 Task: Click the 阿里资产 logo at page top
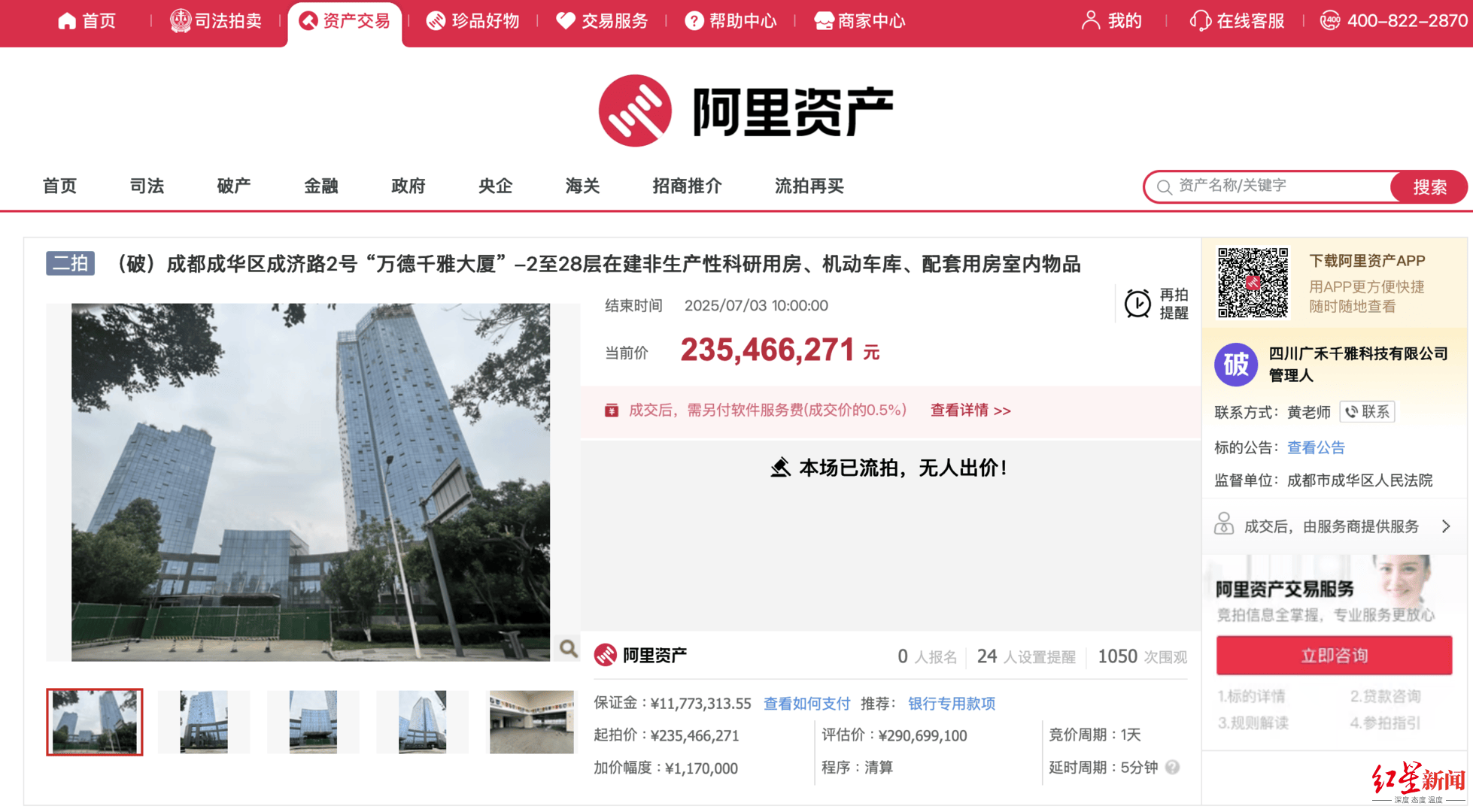click(745, 111)
